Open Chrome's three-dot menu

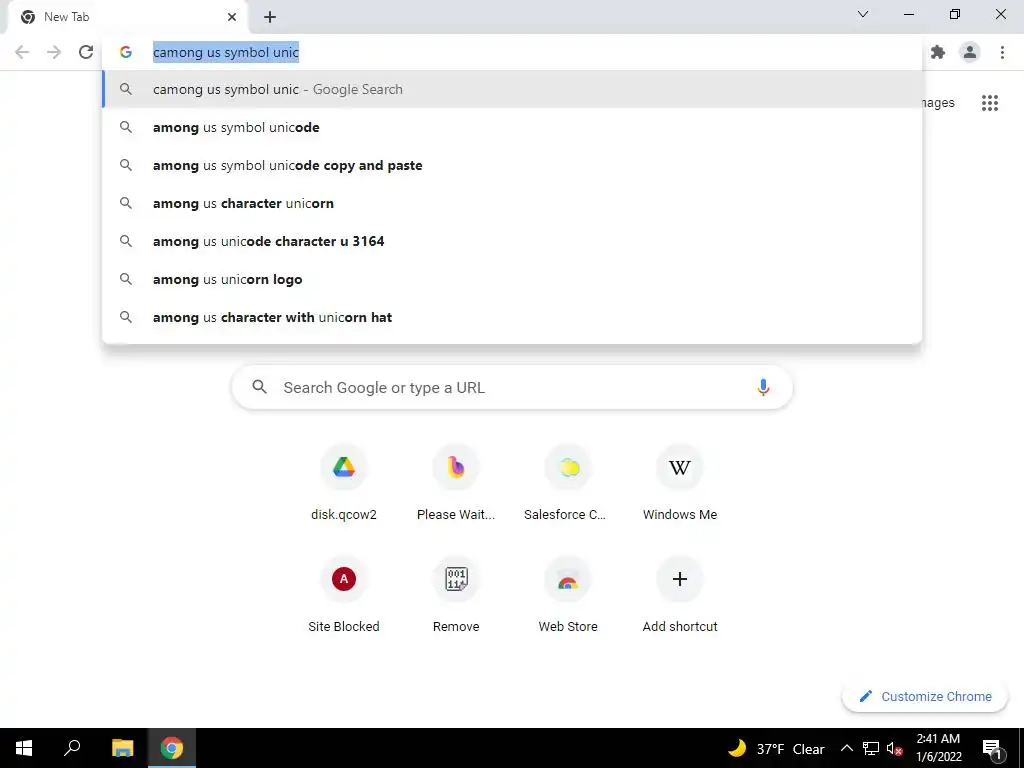[x=1002, y=52]
